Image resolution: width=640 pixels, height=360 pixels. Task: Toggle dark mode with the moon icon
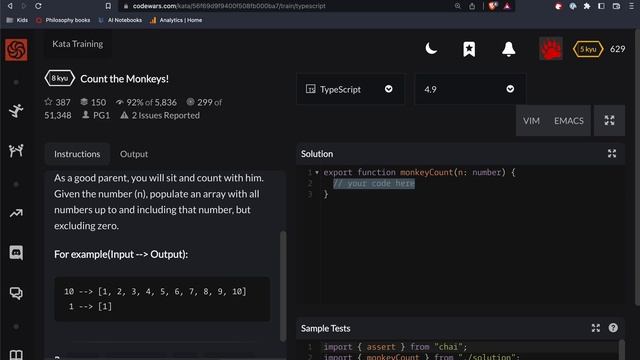pyautogui.click(x=431, y=49)
